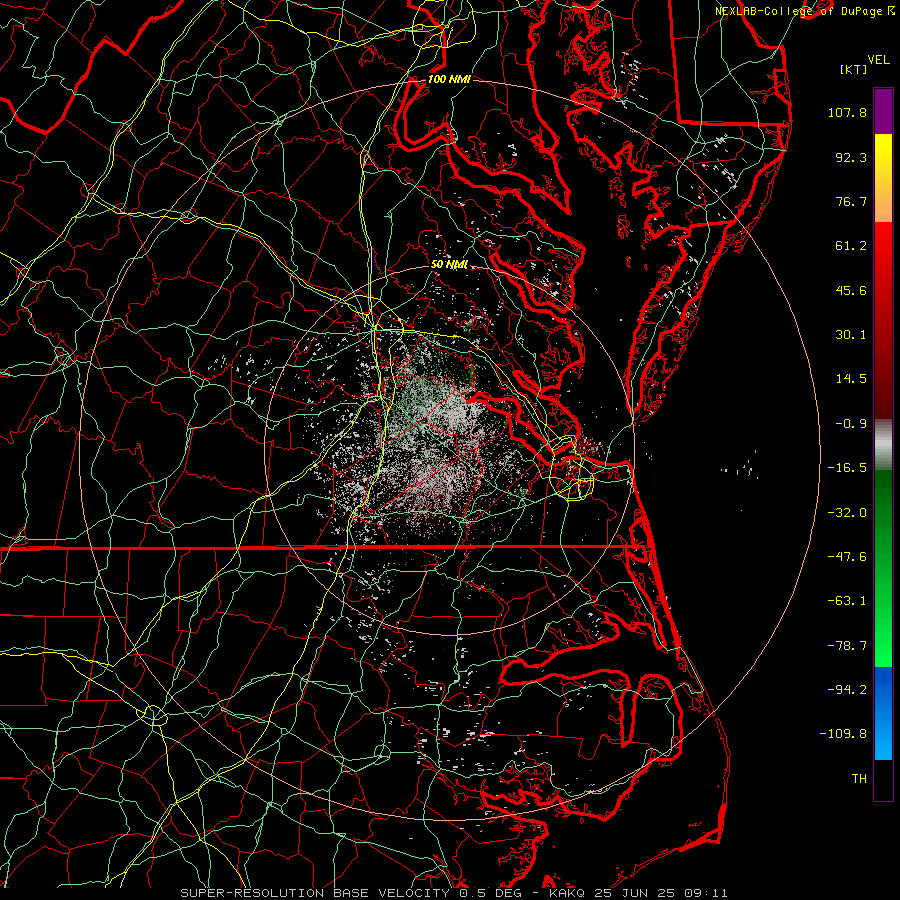The width and height of the screenshot is (900, 900).
Task: Select the VEL legend title
Action: tap(878, 60)
